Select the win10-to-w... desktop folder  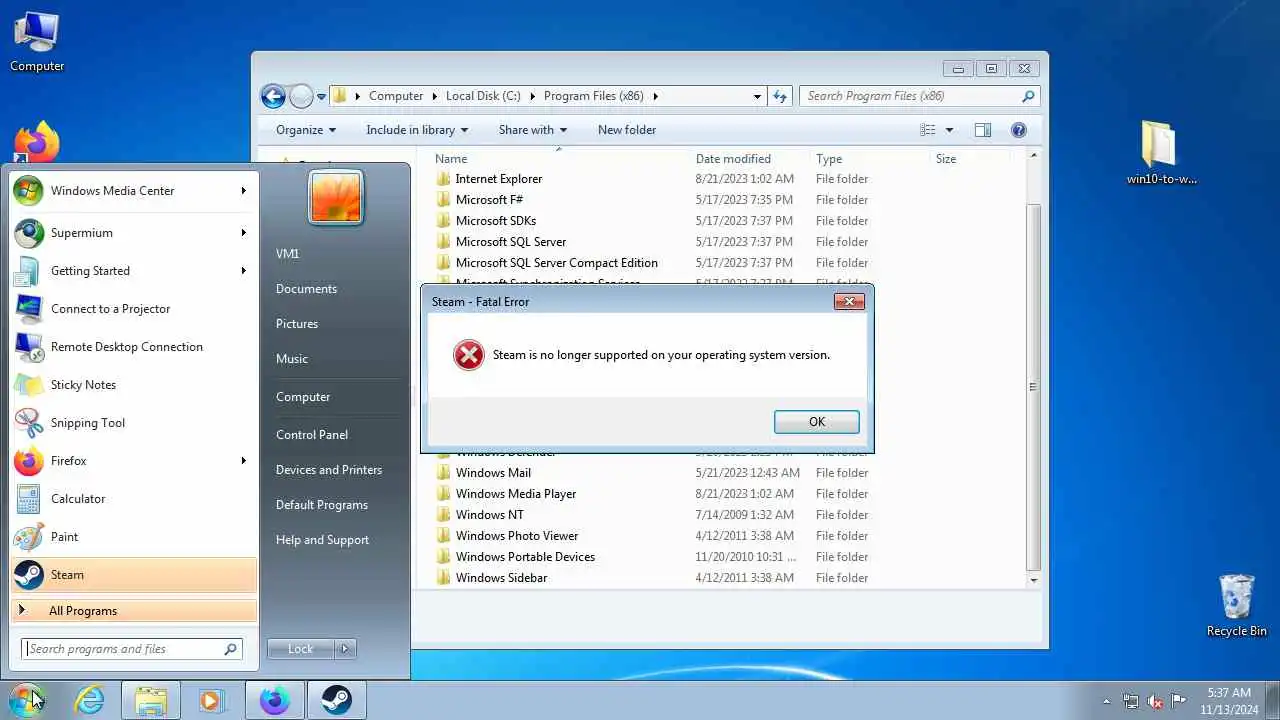tap(1161, 153)
